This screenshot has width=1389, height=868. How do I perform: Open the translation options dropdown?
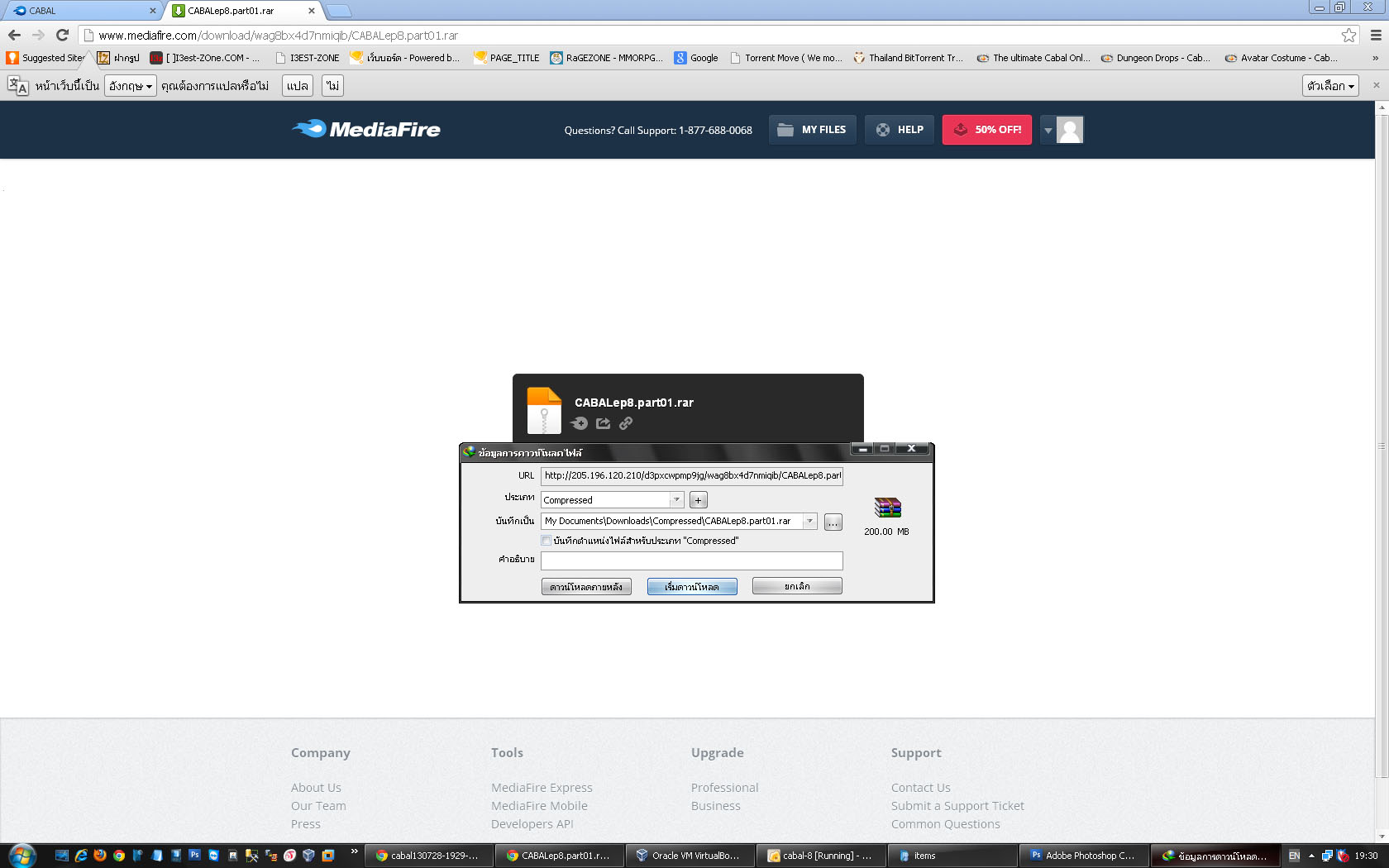point(1331,86)
